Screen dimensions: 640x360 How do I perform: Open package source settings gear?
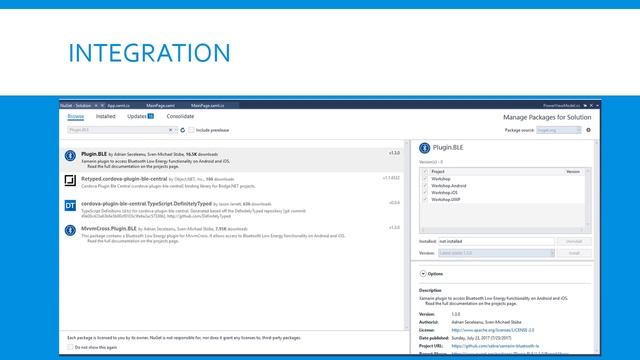[x=588, y=130]
